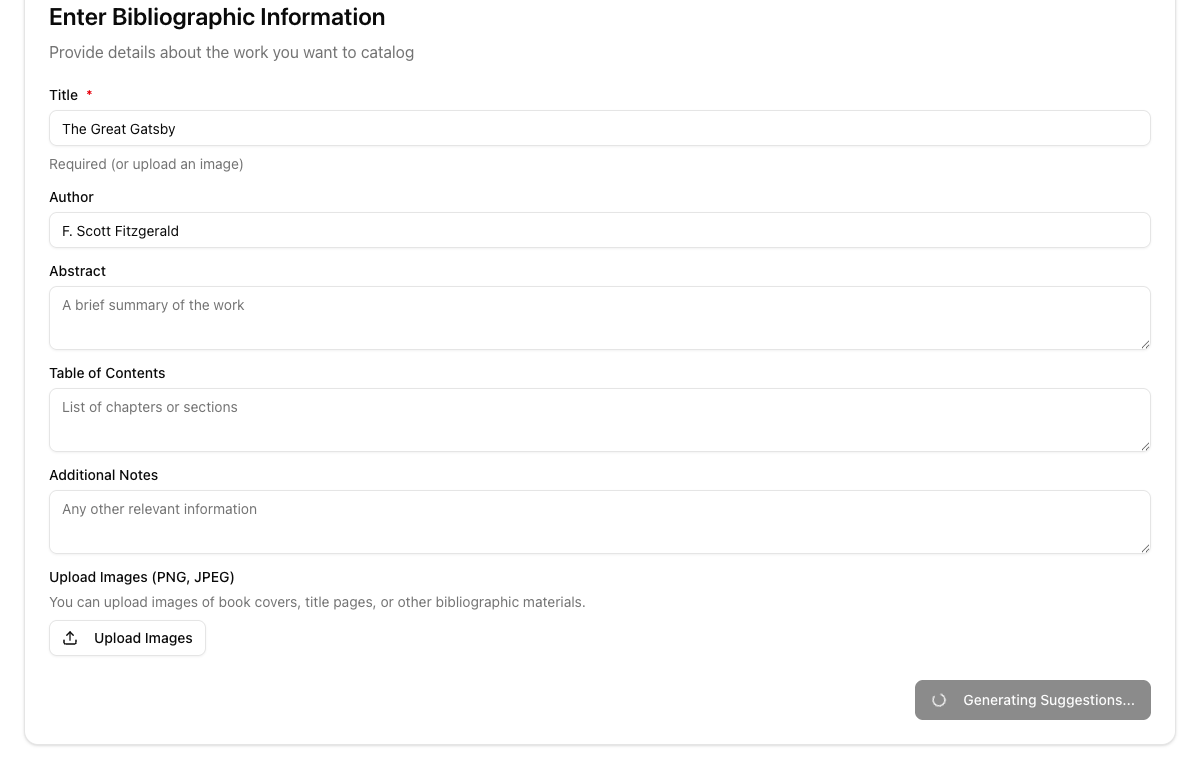Click the Enter Bibliographic Information heading
1200x777 pixels.
(216, 17)
